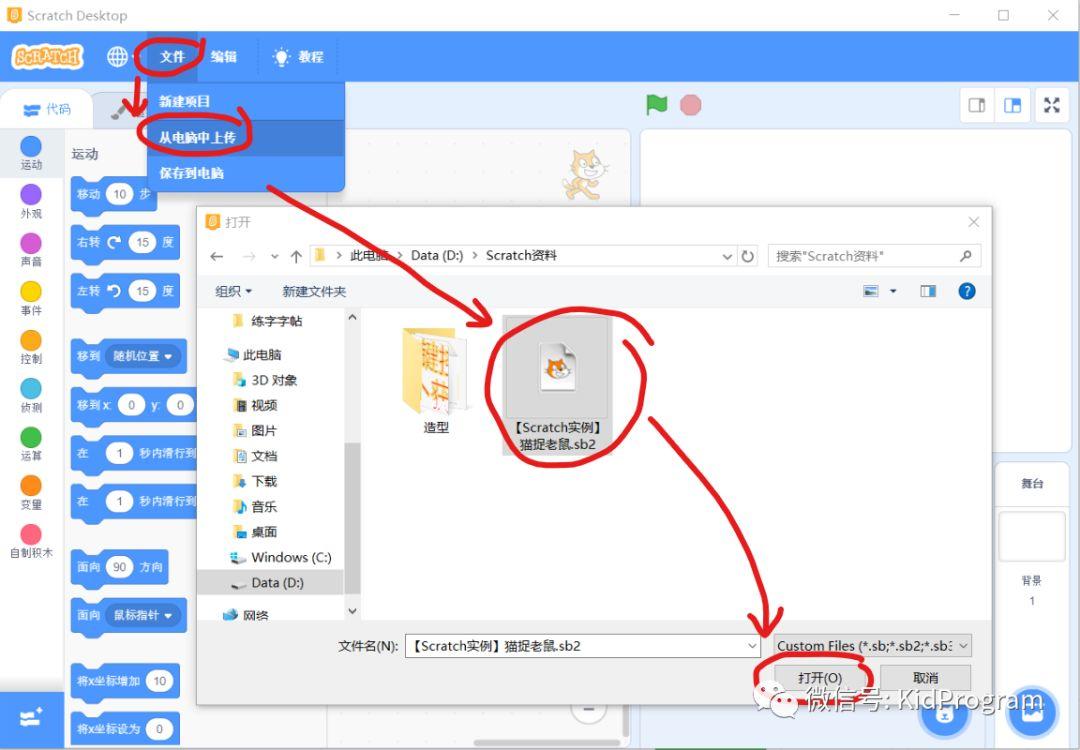Switch to large stage layout
This screenshot has width=1080, height=750.
click(x=1012, y=105)
